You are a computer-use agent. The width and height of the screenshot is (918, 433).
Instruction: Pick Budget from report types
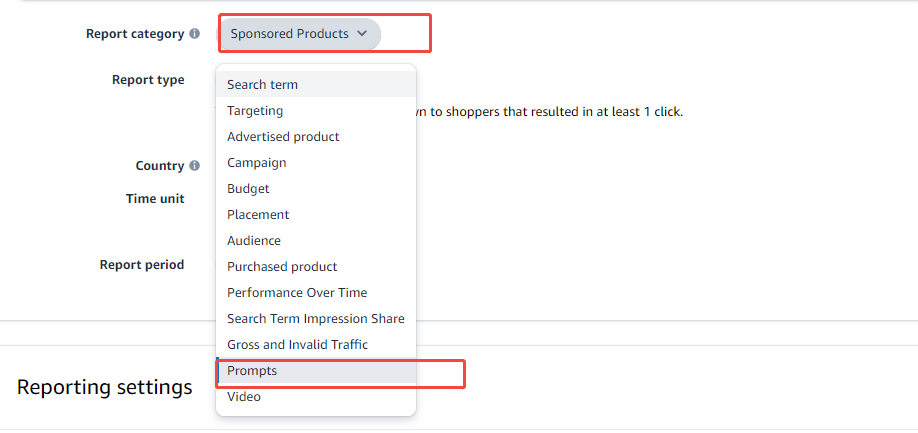click(x=248, y=189)
